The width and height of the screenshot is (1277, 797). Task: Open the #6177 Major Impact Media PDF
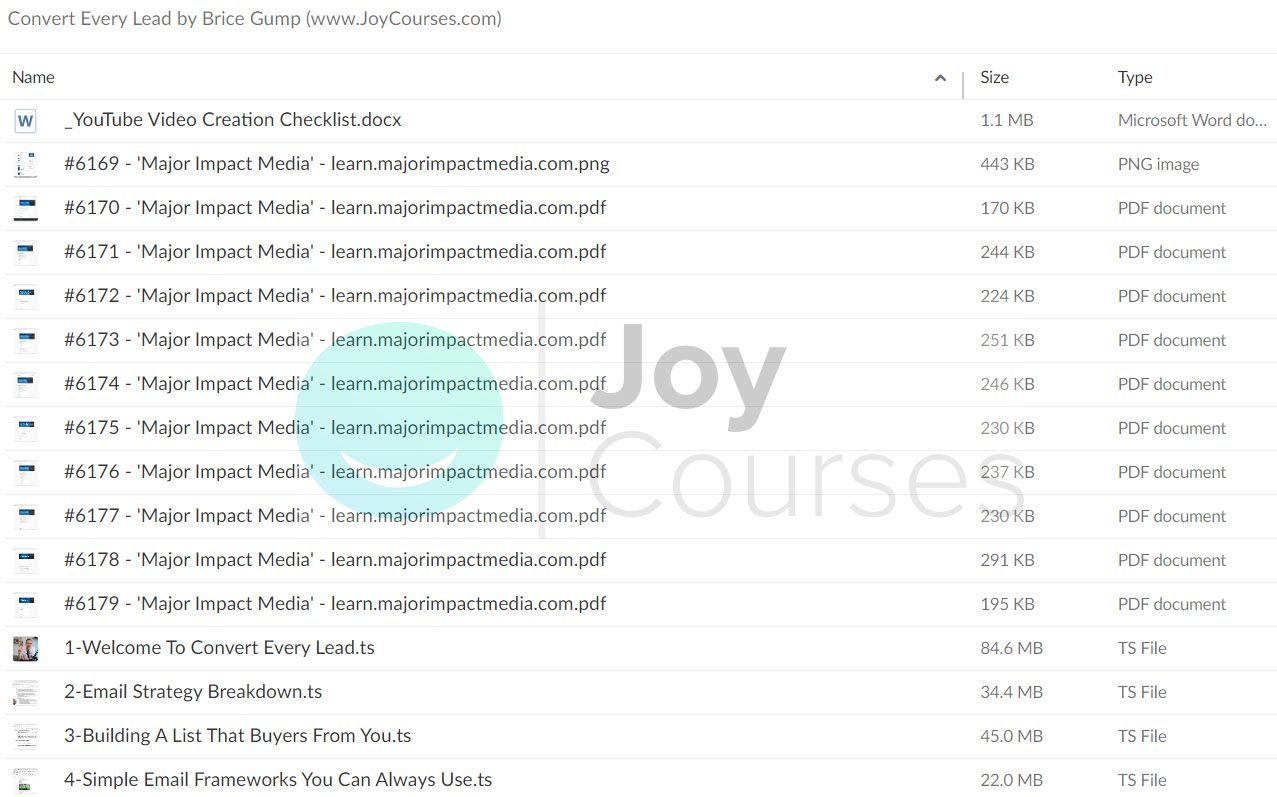[335, 516]
